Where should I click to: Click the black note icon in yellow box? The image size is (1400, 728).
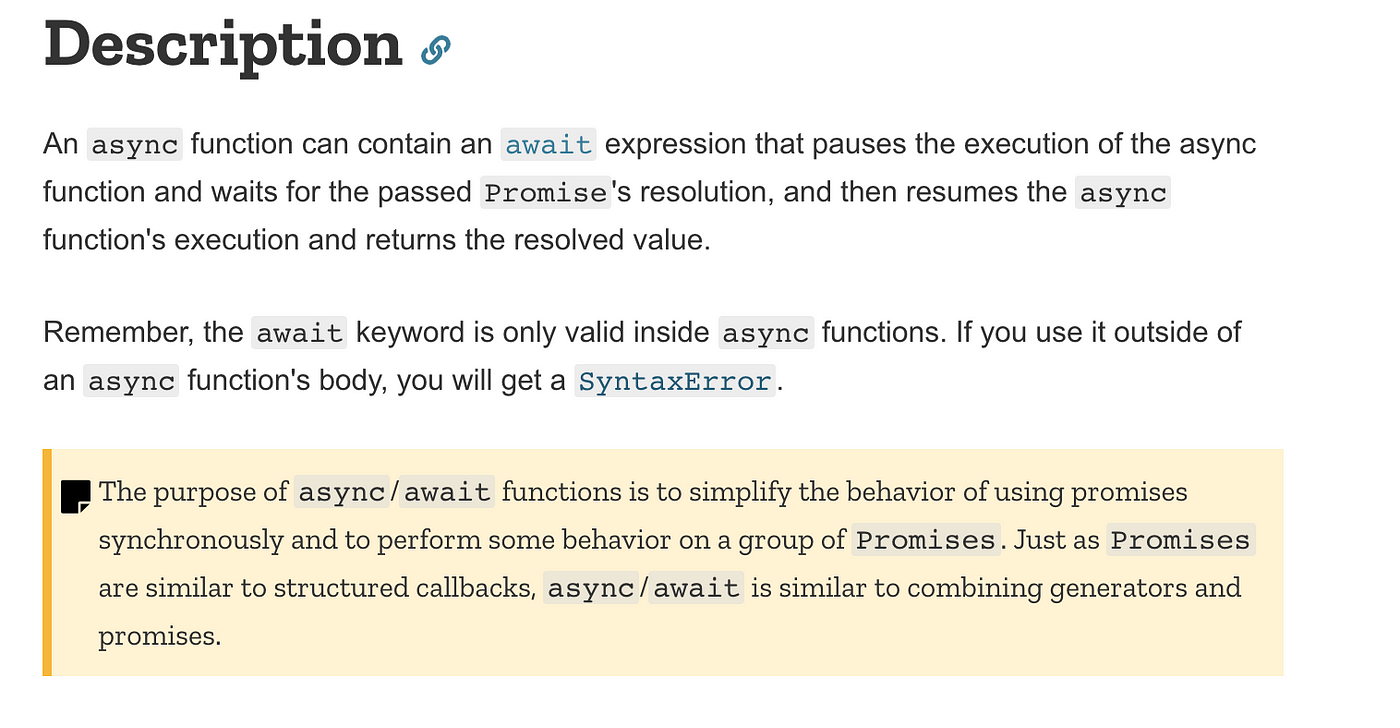click(x=76, y=496)
